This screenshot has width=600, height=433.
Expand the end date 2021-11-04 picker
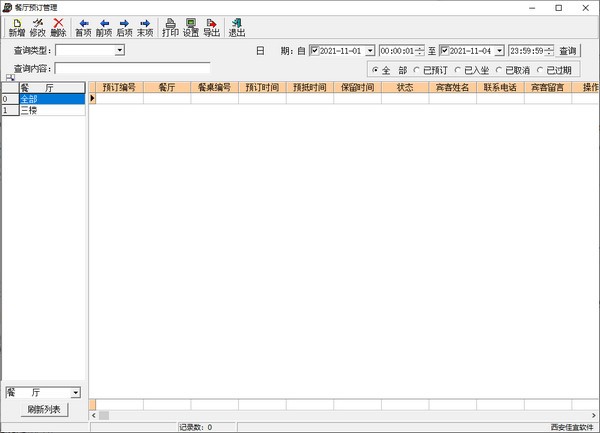coord(500,50)
